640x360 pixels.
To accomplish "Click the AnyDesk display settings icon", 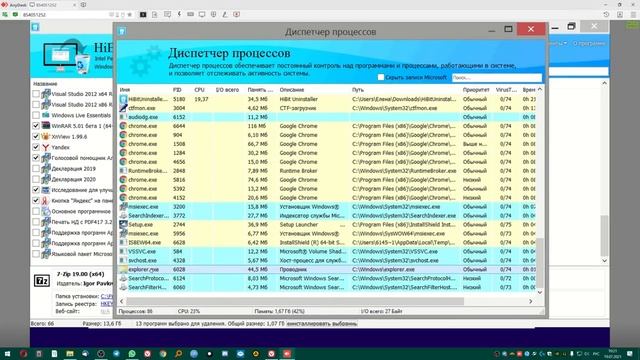I will (202, 14).
